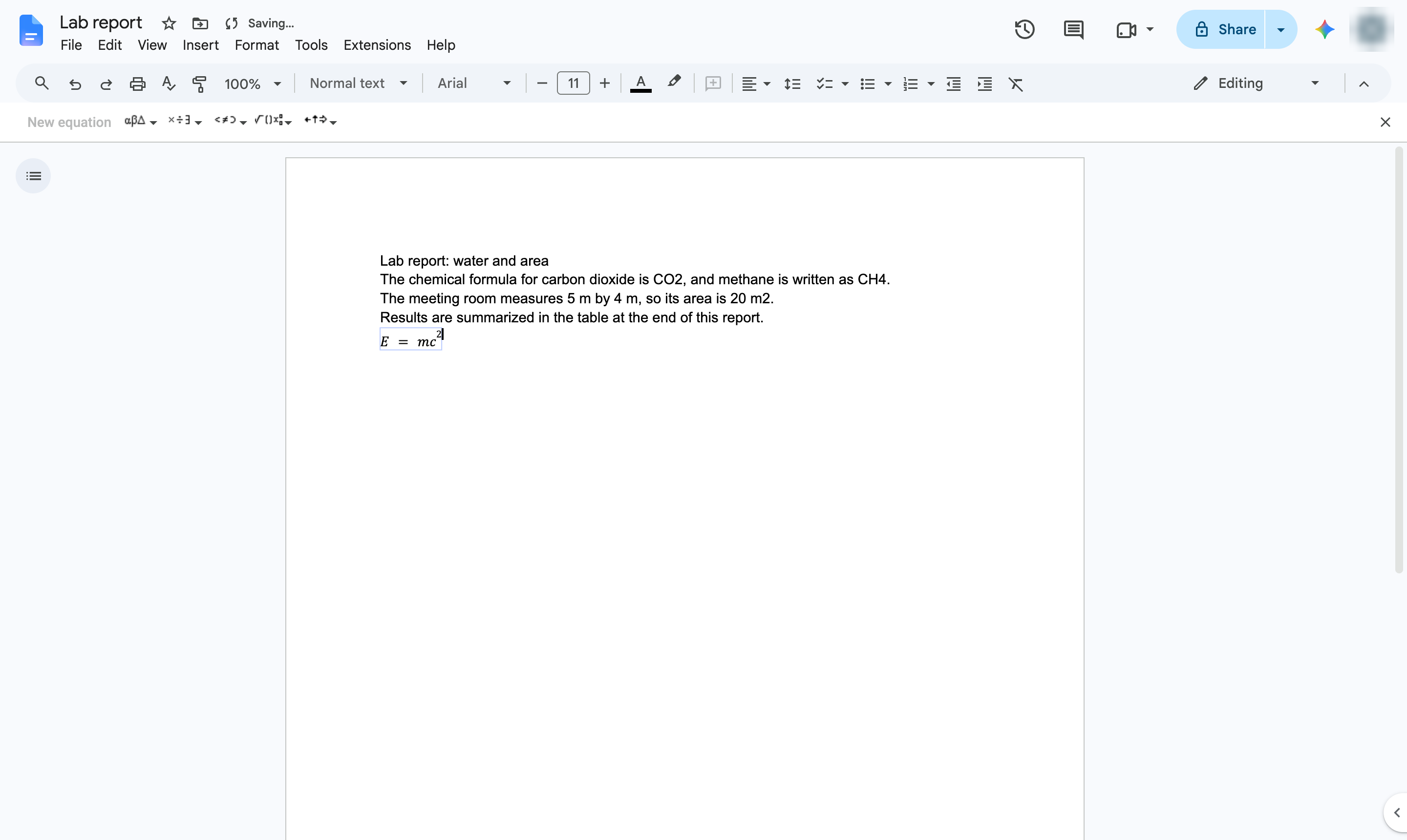
Task: Click New equation button
Action: coord(69,122)
